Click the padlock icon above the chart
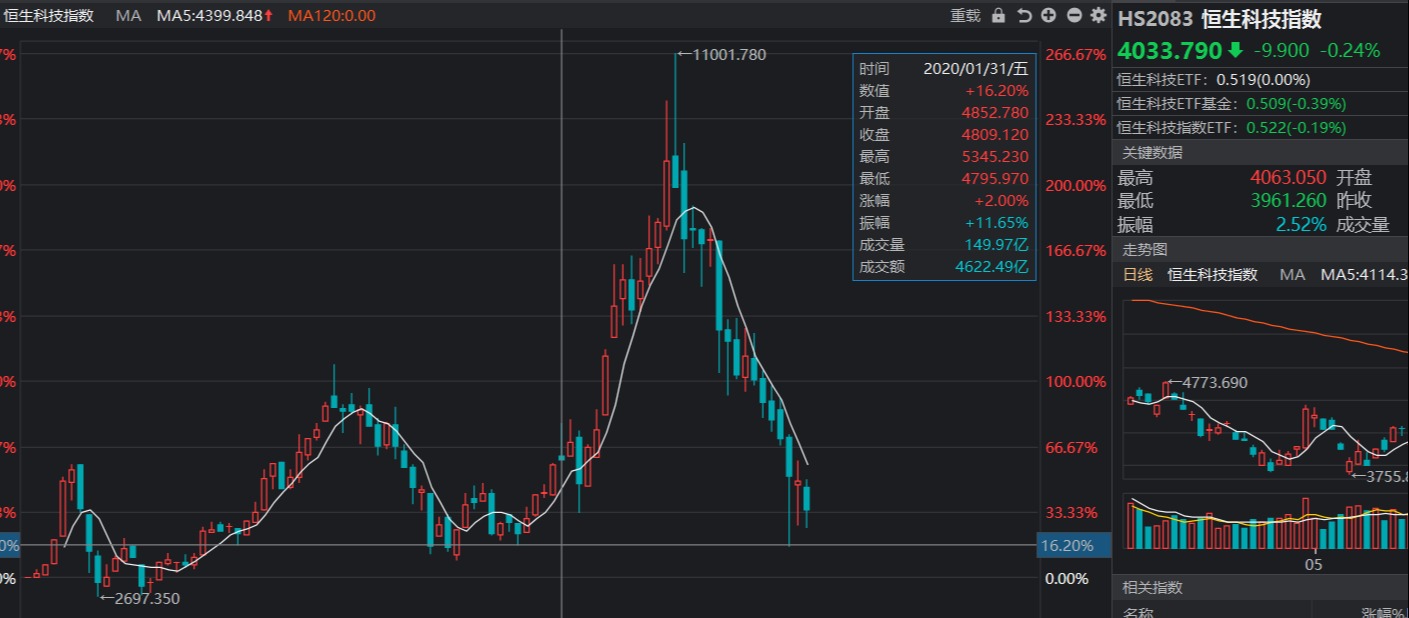1409x618 pixels. tap(998, 16)
